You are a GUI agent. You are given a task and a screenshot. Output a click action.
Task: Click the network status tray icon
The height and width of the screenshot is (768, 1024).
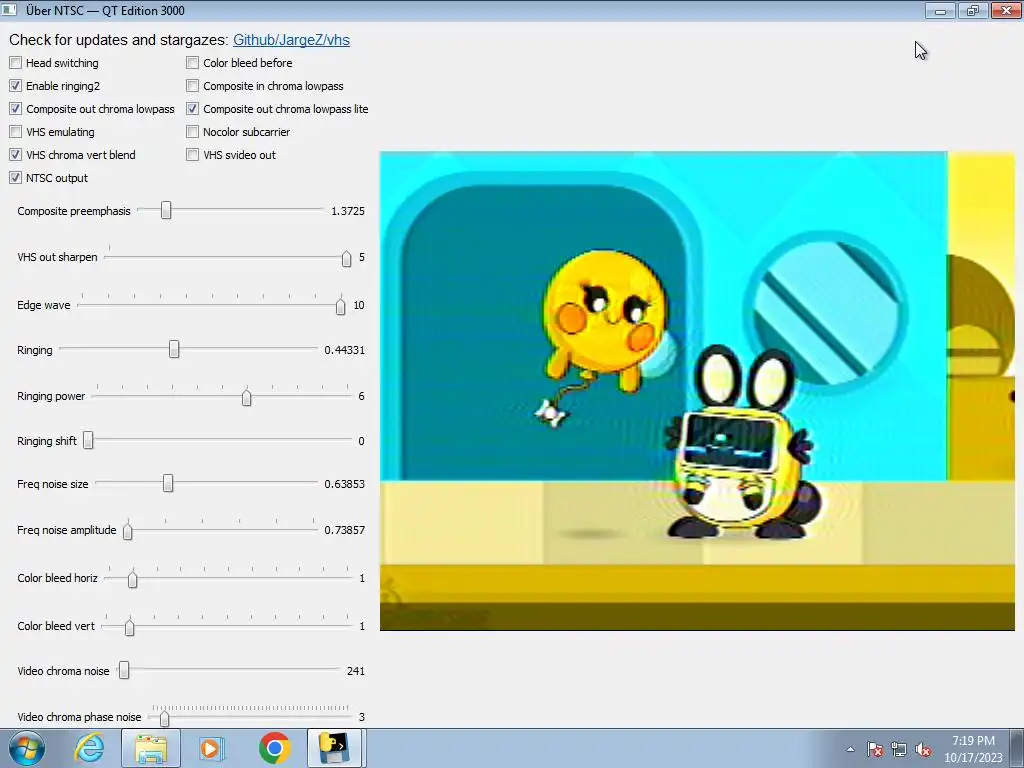click(899, 749)
